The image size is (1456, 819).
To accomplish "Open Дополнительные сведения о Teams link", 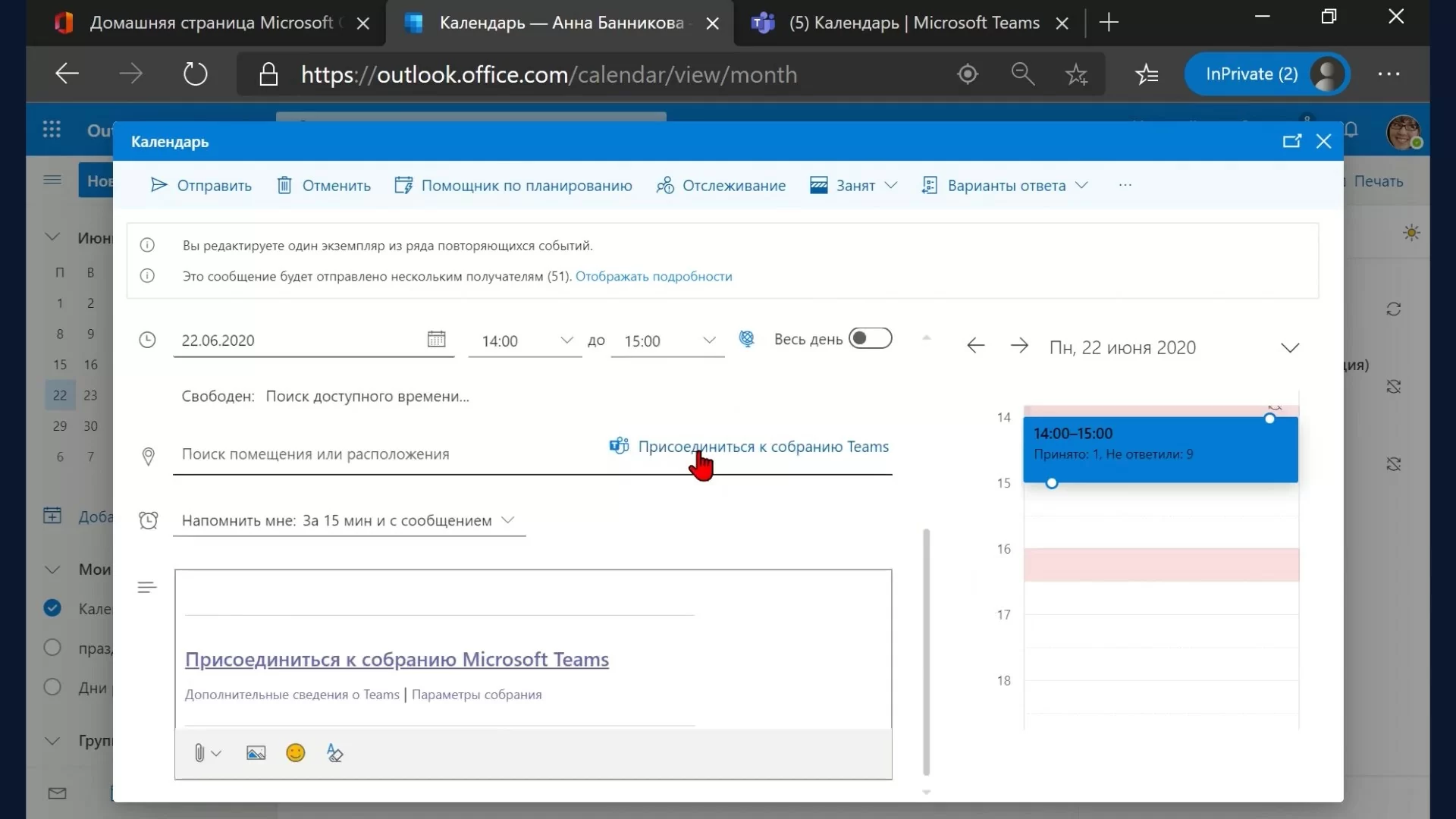I will [x=292, y=695].
